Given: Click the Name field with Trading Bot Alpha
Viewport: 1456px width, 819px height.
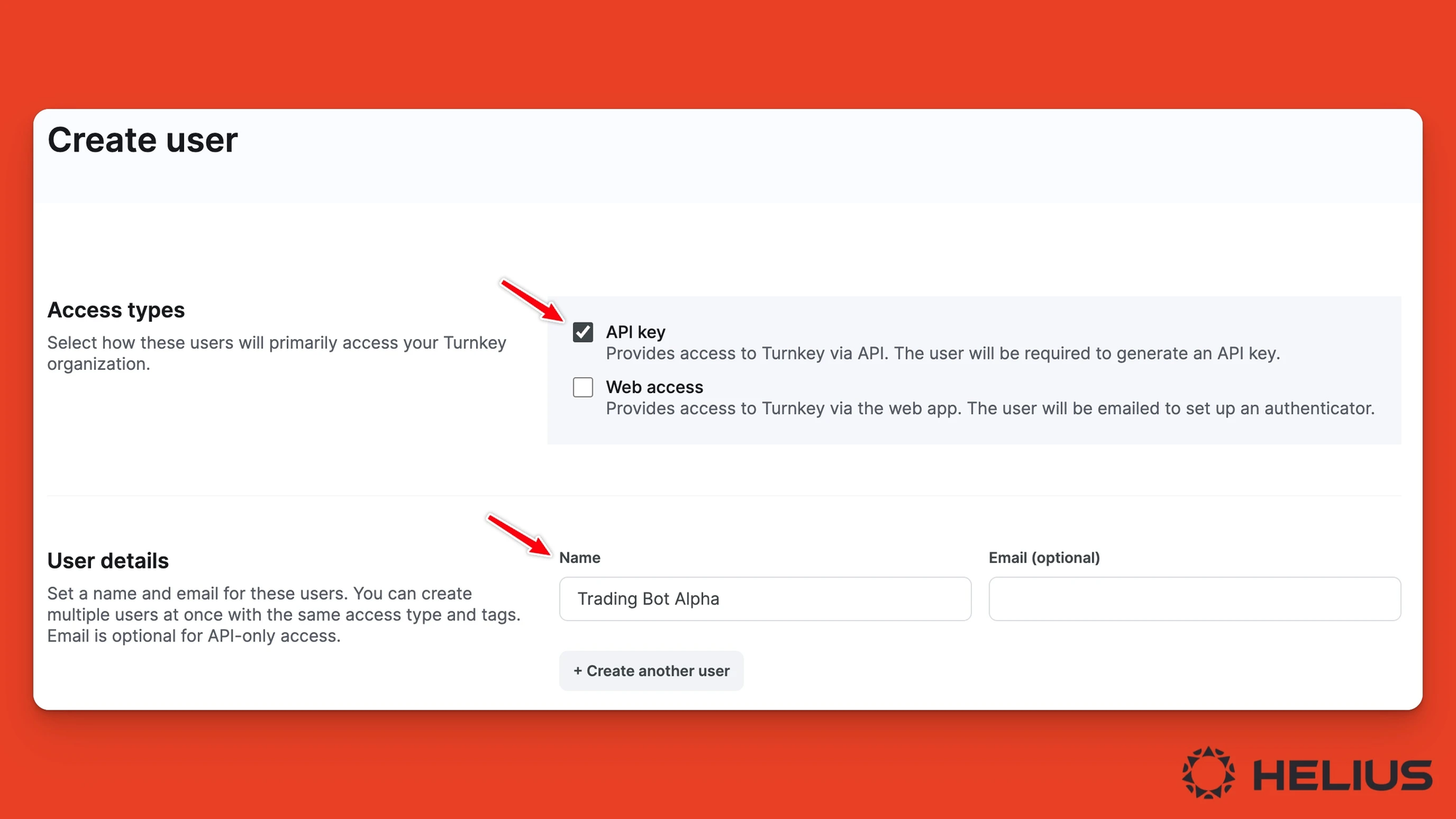Looking at the screenshot, I should point(765,598).
